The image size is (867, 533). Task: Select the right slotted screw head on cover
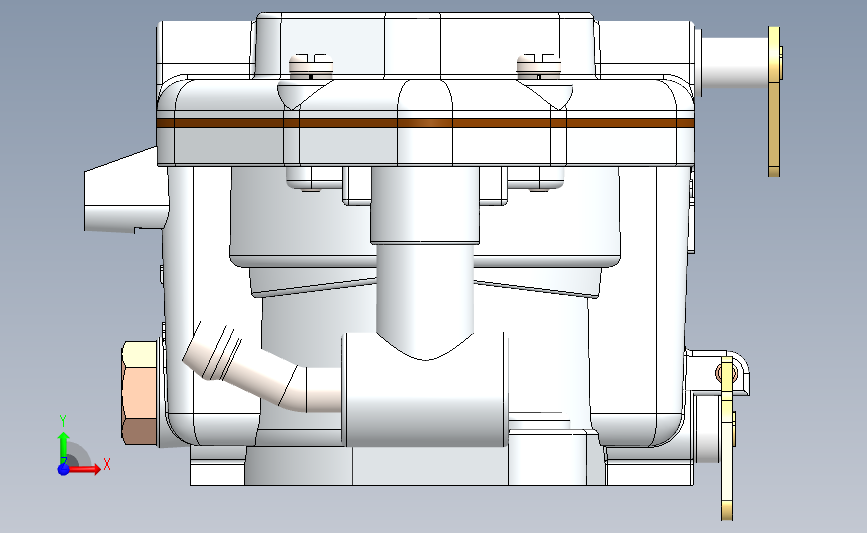click(539, 67)
